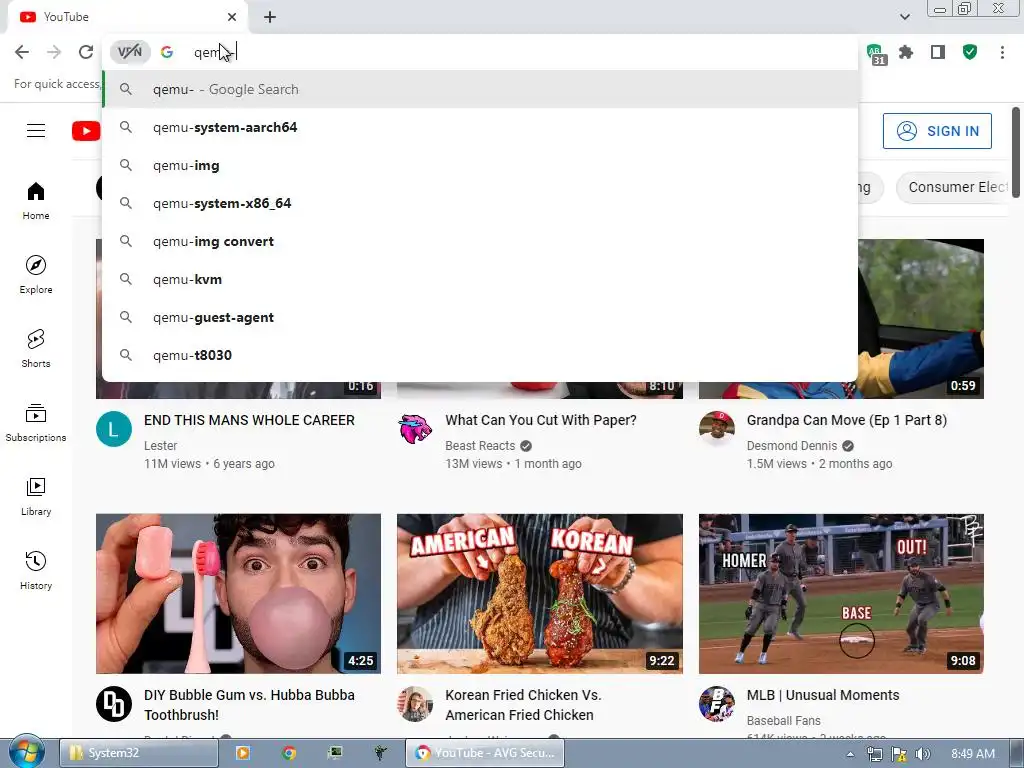This screenshot has height=768, width=1024.
Task: Reload the page with the refresh icon
Action: (86, 52)
